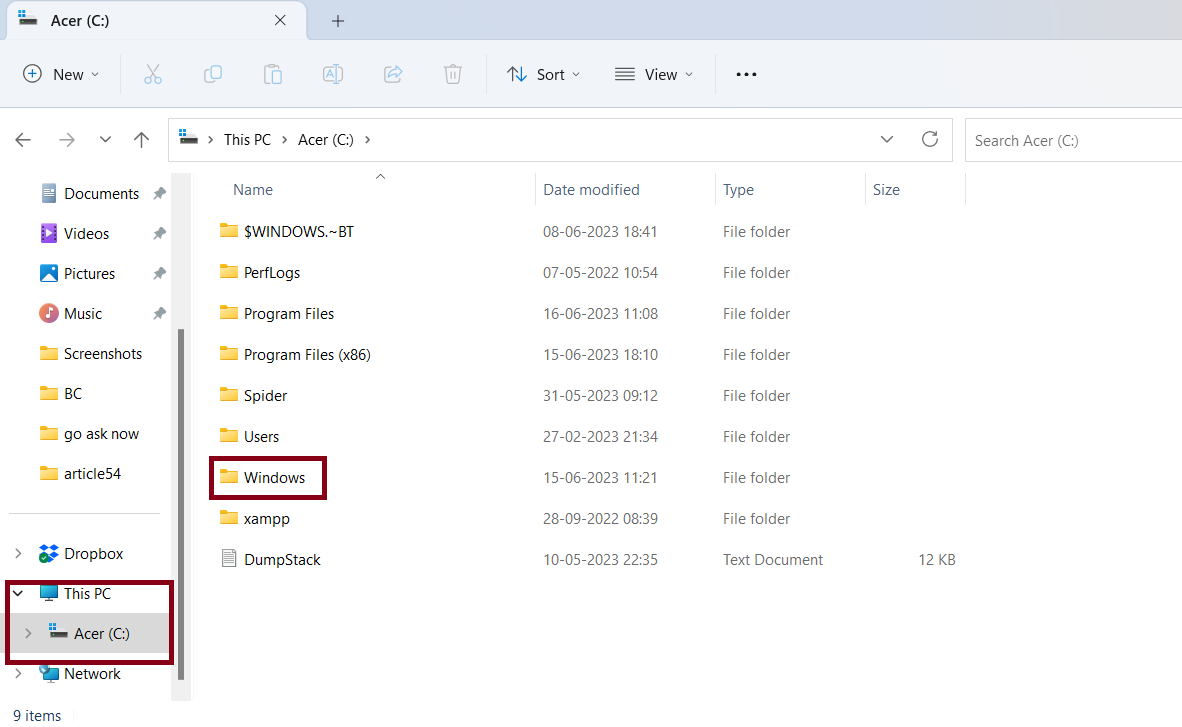Click the Delete trash can icon
Screen dimensions: 1182x727
point(453,74)
